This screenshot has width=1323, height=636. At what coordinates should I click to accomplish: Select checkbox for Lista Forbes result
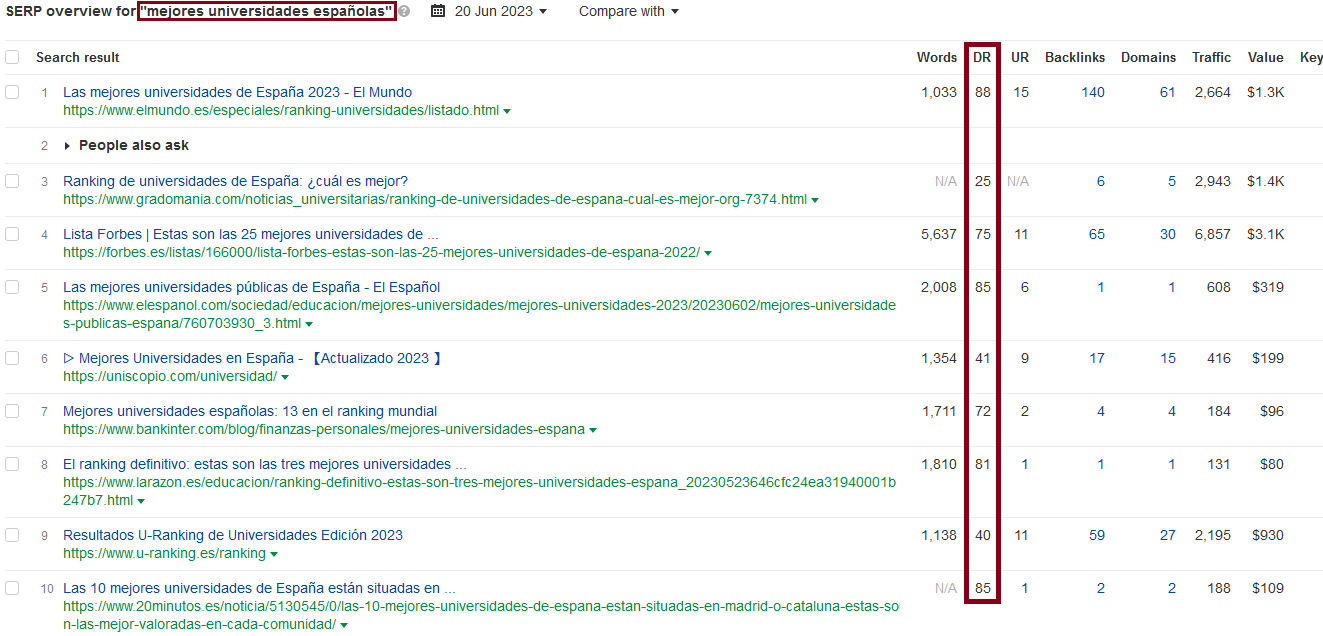point(12,234)
